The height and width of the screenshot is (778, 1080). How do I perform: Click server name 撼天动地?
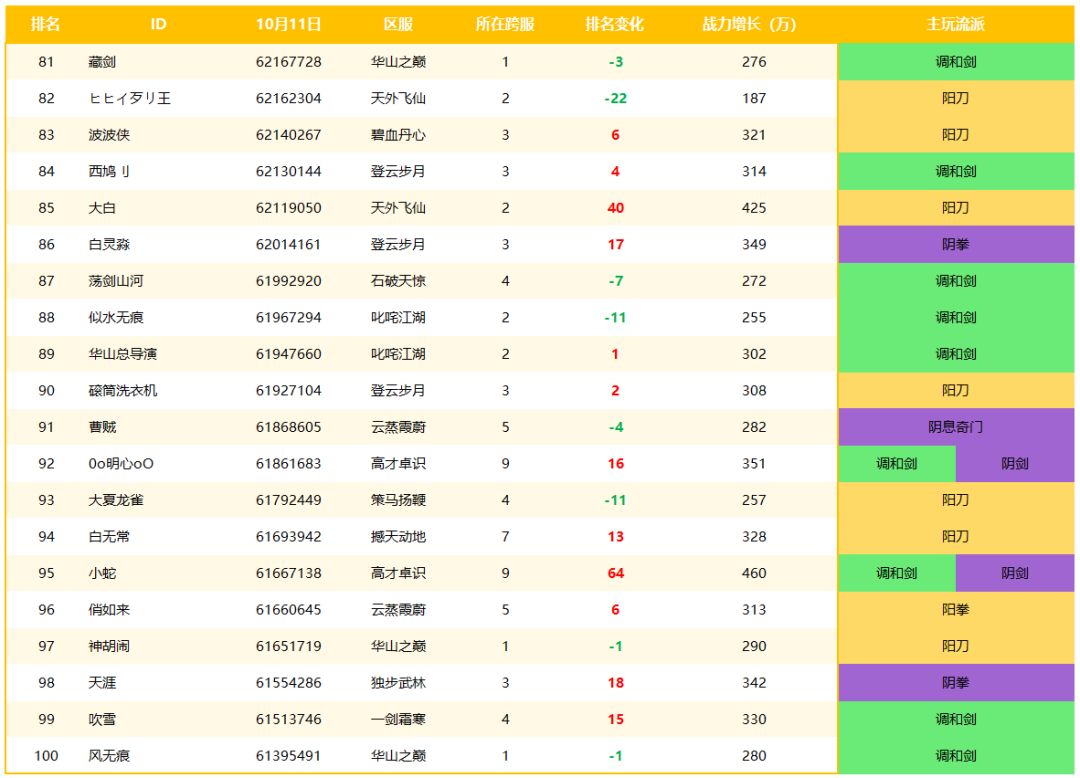(398, 536)
